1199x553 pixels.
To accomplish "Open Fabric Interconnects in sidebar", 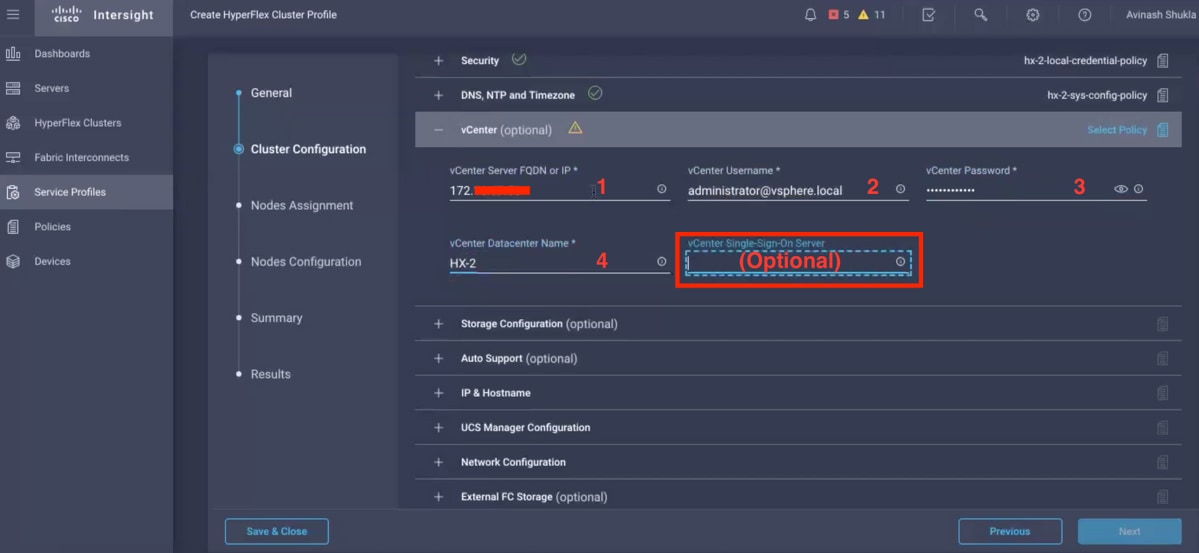I will [x=81, y=158].
